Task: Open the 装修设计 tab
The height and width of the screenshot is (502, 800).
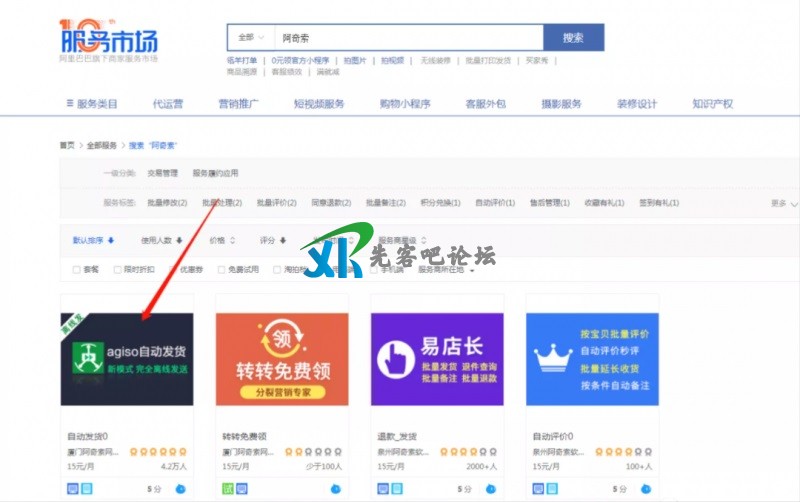Action: pyautogui.click(x=637, y=104)
